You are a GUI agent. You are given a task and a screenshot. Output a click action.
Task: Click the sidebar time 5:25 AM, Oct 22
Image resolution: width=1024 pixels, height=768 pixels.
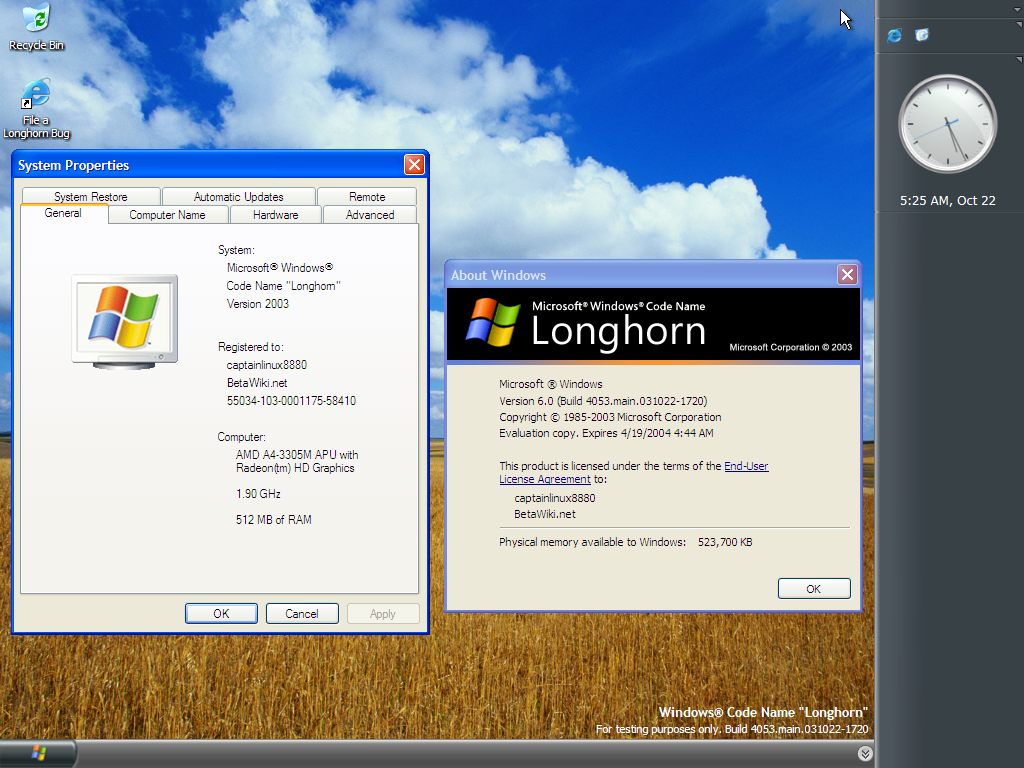[x=948, y=200]
